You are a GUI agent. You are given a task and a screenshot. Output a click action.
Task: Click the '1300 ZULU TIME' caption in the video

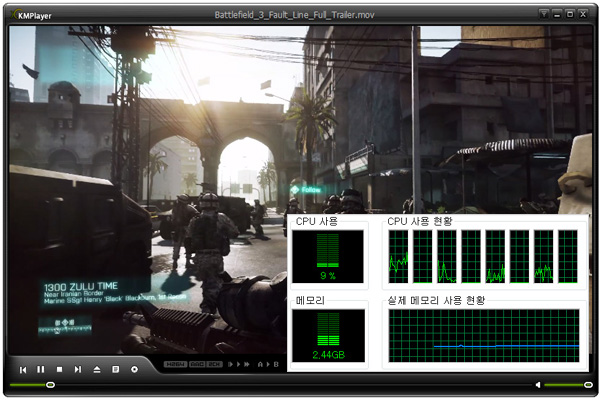coord(80,287)
